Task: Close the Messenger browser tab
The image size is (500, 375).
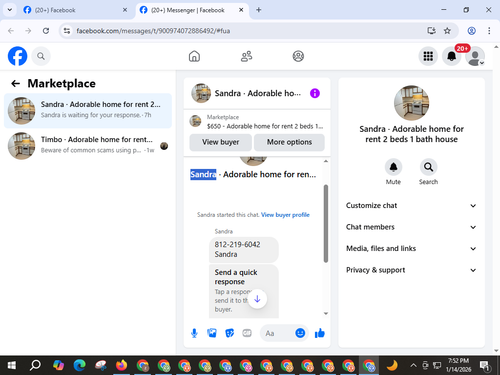Action: tap(241, 10)
